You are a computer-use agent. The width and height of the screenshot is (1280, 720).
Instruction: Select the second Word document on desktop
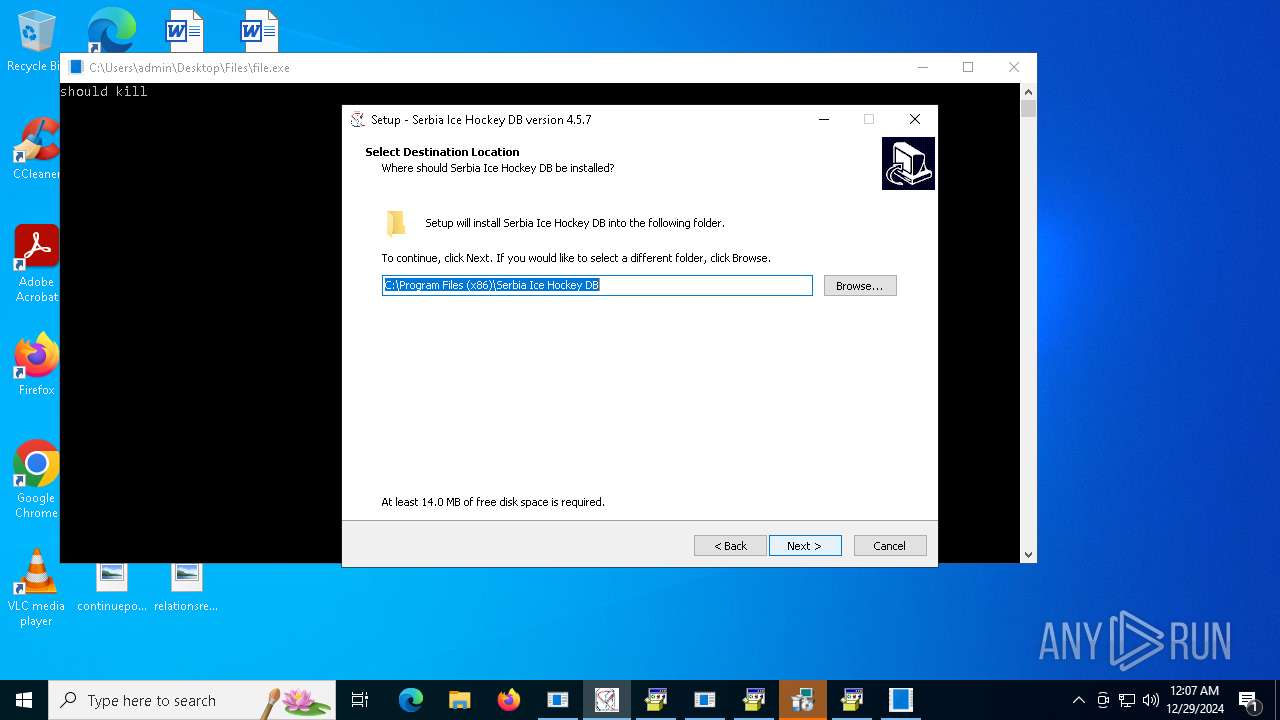click(x=259, y=30)
